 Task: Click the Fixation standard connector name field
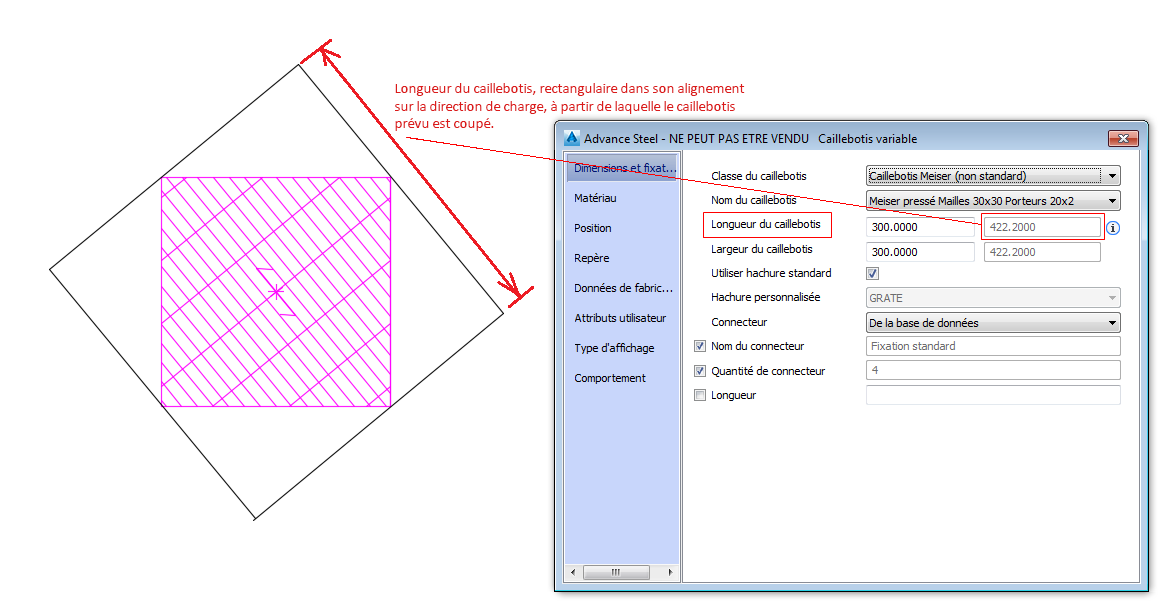click(993, 346)
